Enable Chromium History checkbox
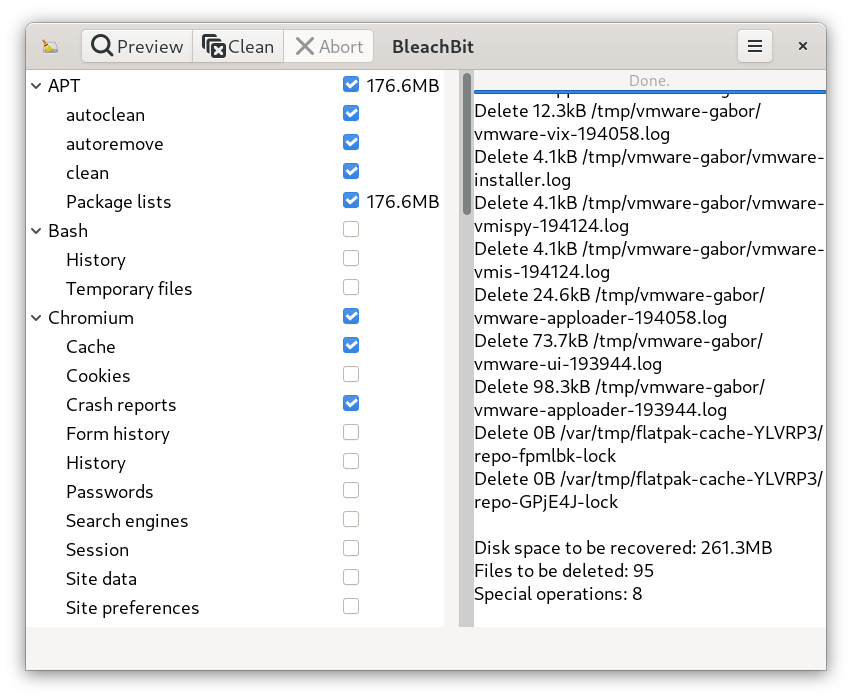 (351, 461)
